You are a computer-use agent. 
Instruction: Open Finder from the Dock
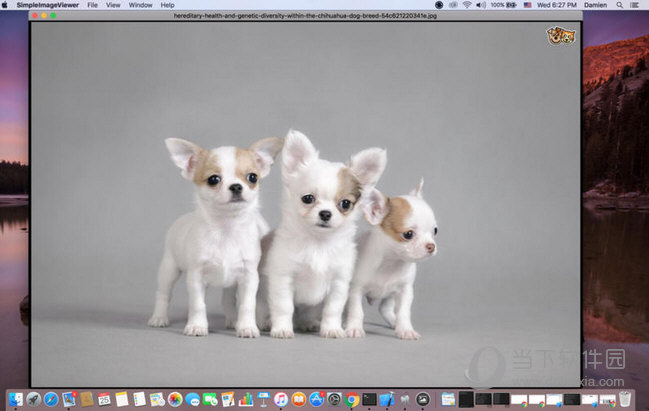coord(16,399)
